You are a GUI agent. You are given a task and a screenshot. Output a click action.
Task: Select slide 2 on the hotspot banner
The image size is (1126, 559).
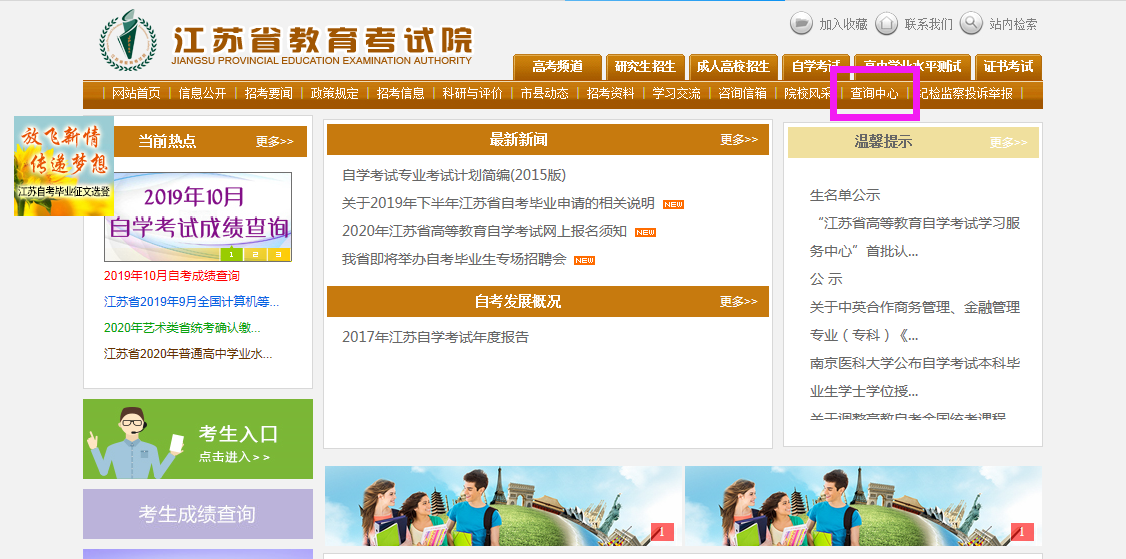coord(254,254)
